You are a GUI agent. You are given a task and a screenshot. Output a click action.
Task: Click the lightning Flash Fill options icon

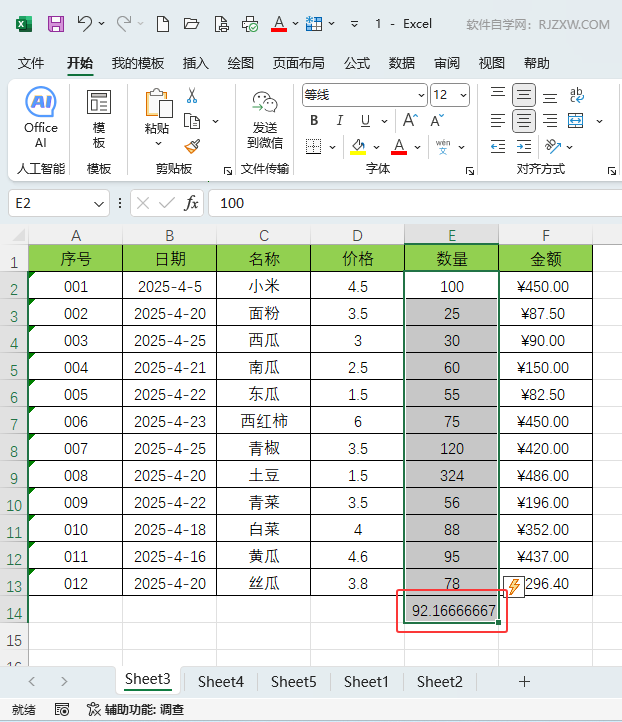[514, 586]
